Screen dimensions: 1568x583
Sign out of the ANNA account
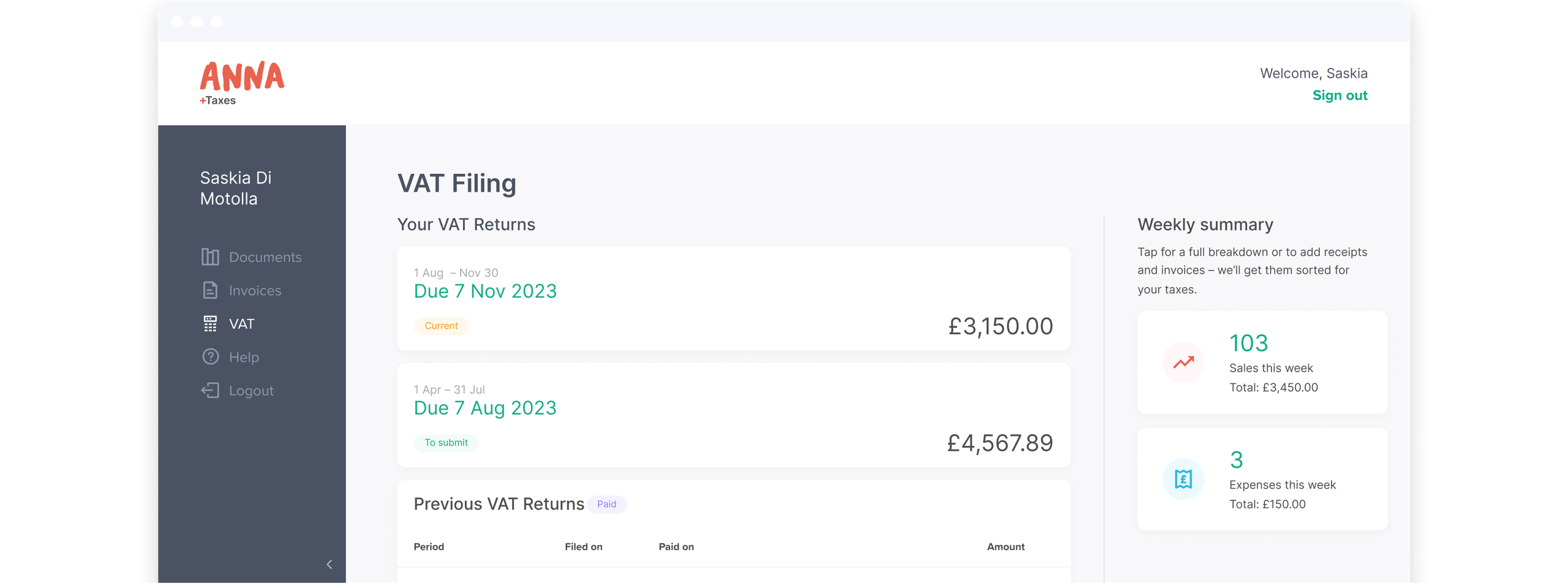[x=1340, y=96]
